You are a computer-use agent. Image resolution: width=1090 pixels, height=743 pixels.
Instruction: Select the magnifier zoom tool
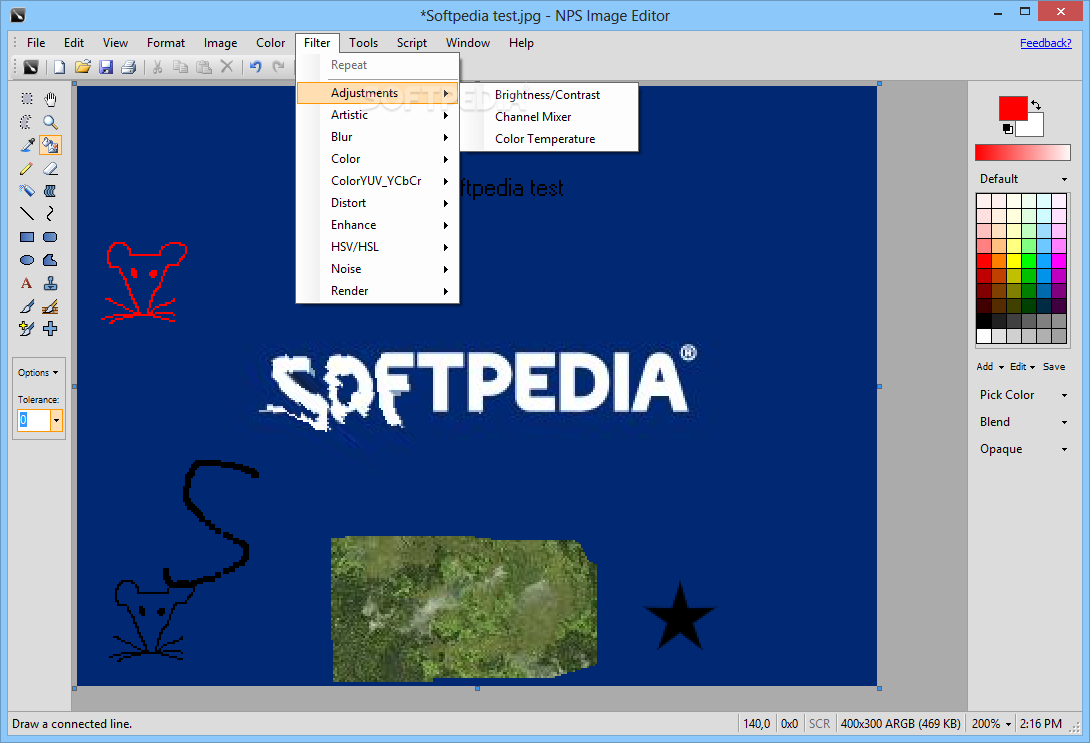tap(50, 122)
